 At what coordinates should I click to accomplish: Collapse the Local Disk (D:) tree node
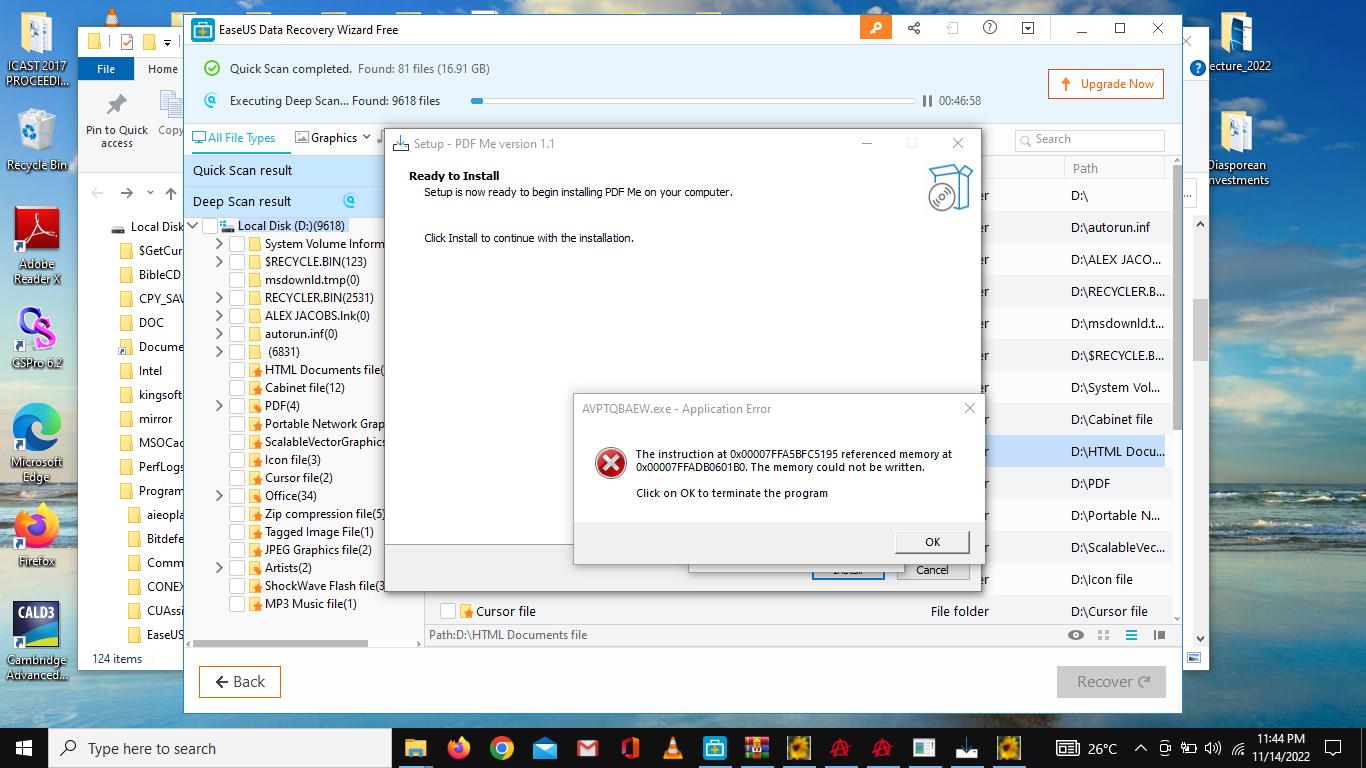click(x=194, y=226)
